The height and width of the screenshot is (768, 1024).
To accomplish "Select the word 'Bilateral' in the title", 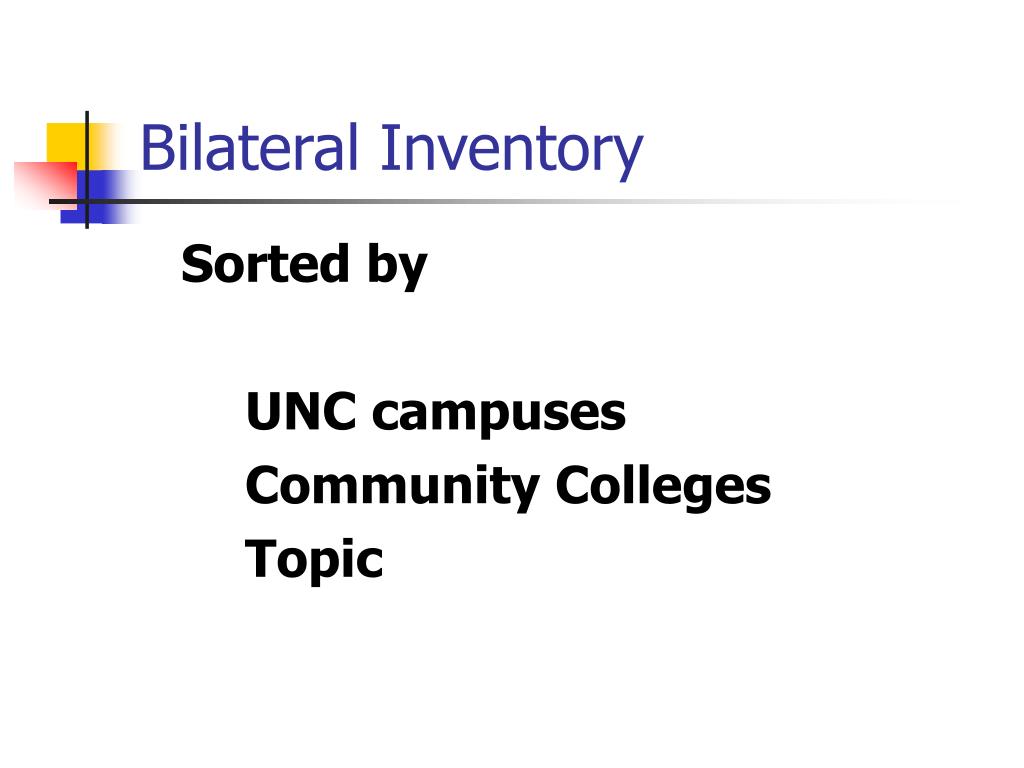I will pos(249,148).
